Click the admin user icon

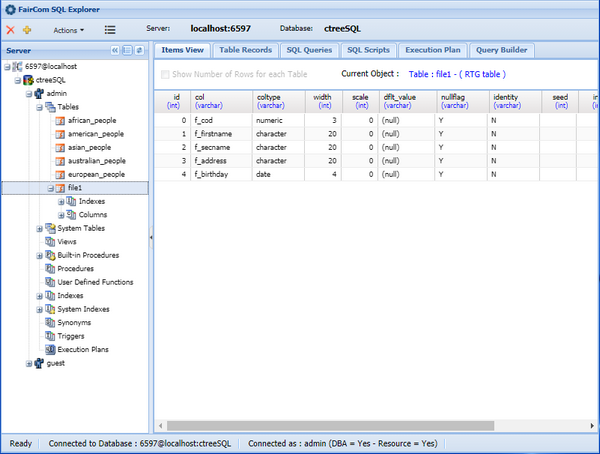(39, 93)
